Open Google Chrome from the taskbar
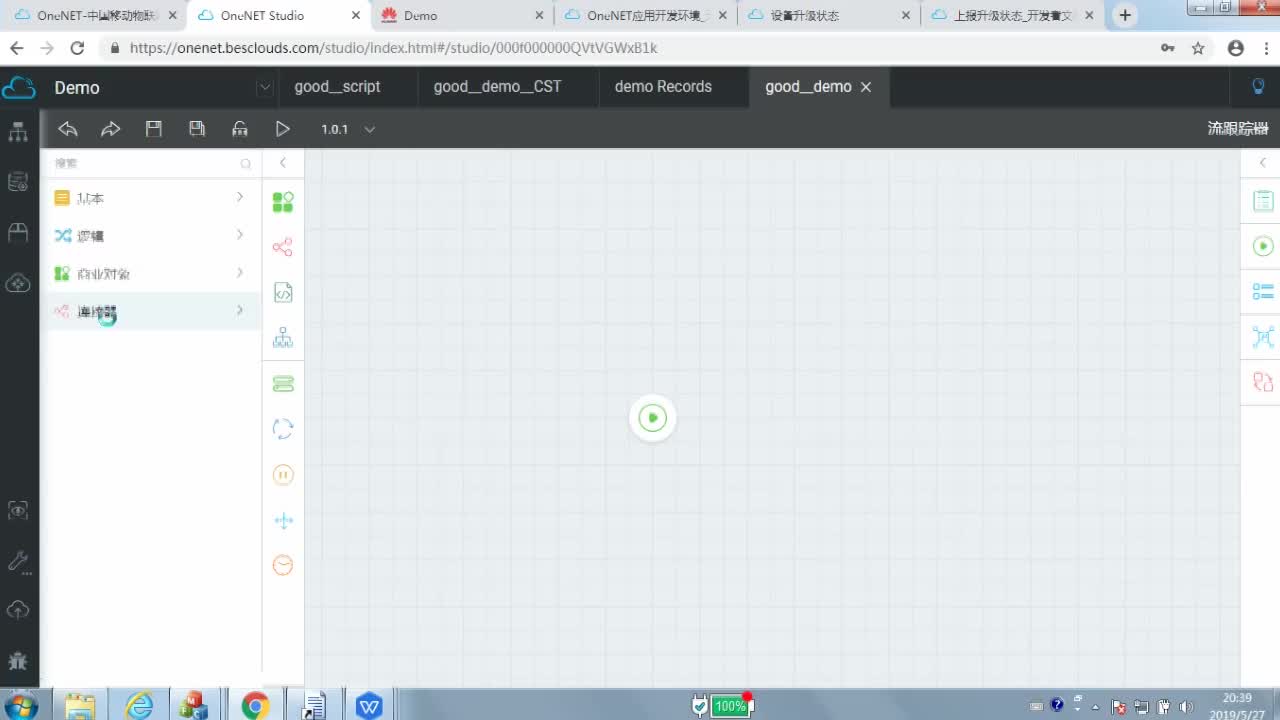The height and width of the screenshot is (720, 1280). click(255, 706)
